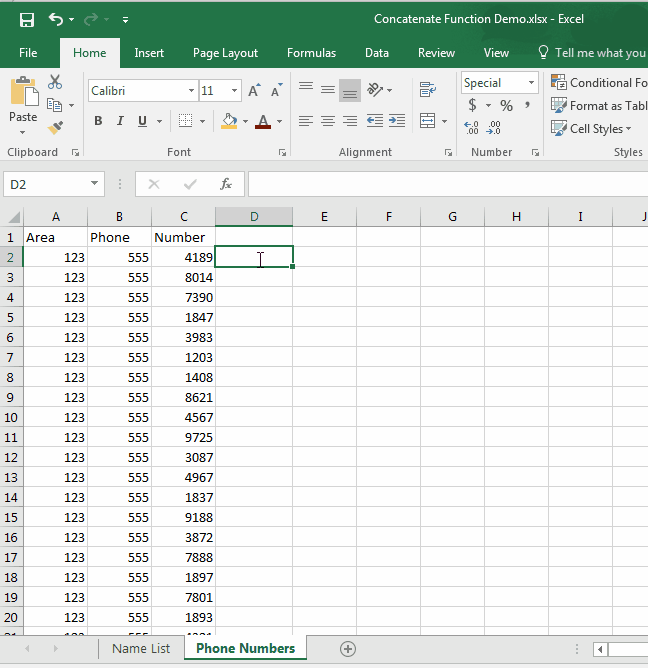Open the font color red swatch
Image resolution: width=648 pixels, height=668 pixels.
click(x=262, y=121)
